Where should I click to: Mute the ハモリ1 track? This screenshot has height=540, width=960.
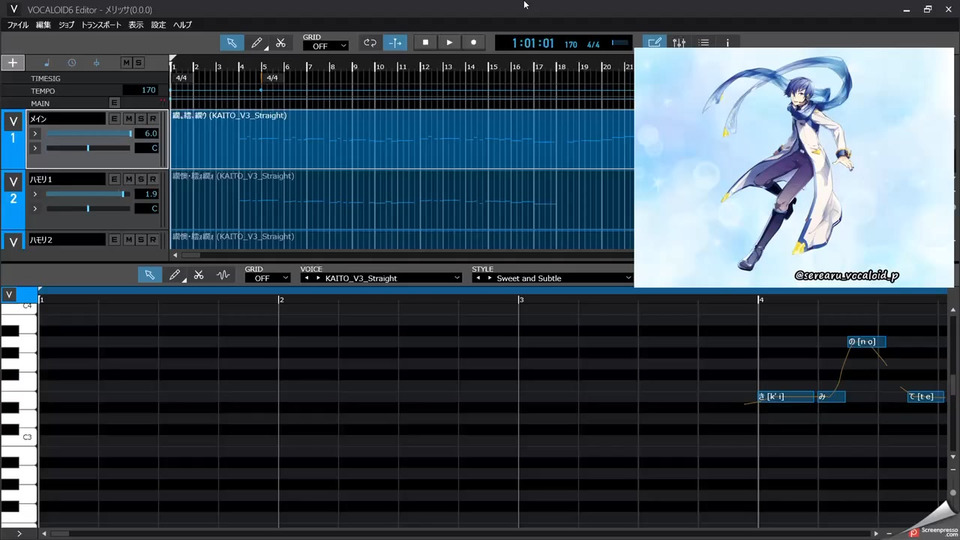[129, 179]
